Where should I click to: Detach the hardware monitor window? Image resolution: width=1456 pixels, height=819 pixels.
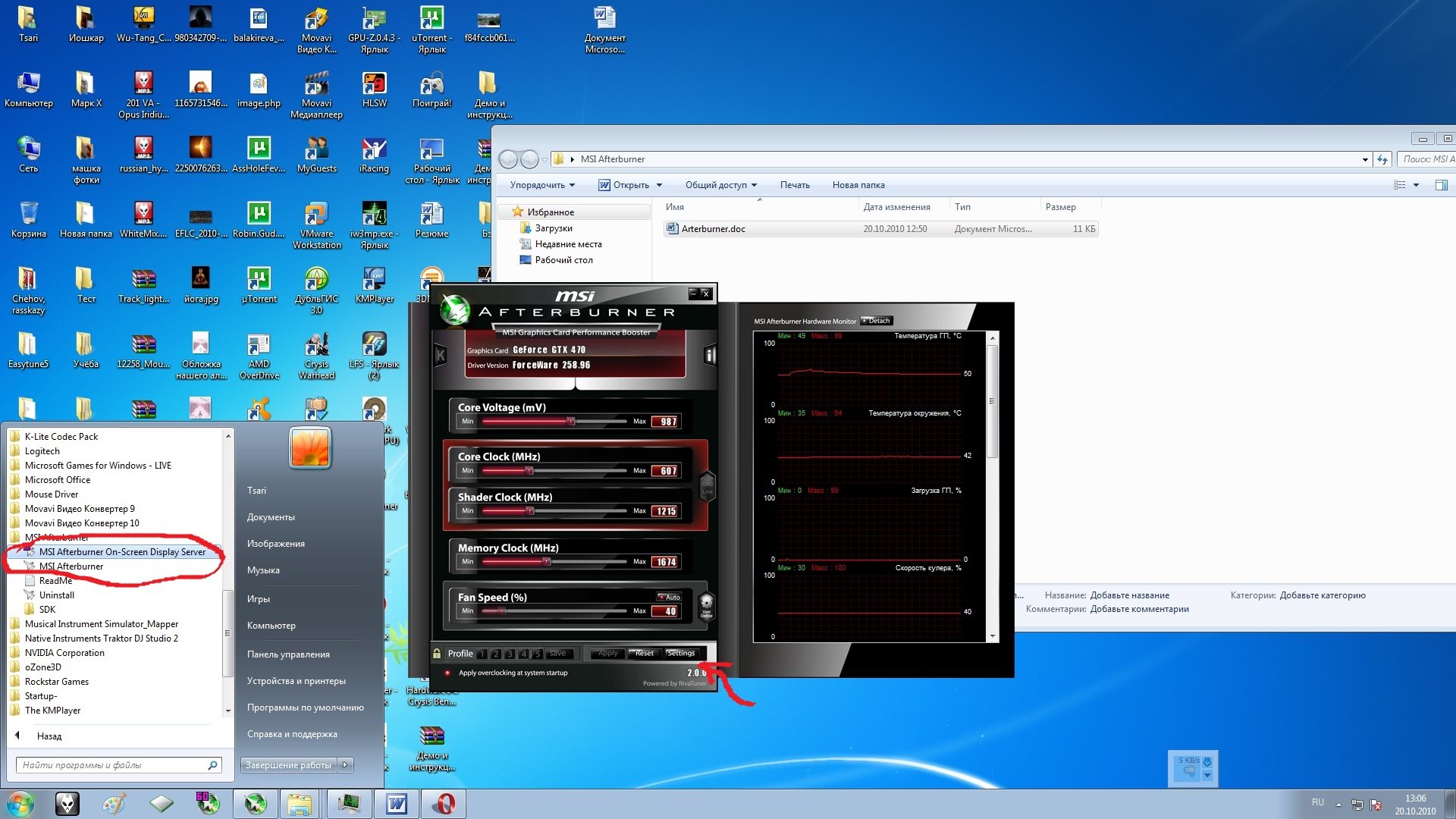[877, 321]
